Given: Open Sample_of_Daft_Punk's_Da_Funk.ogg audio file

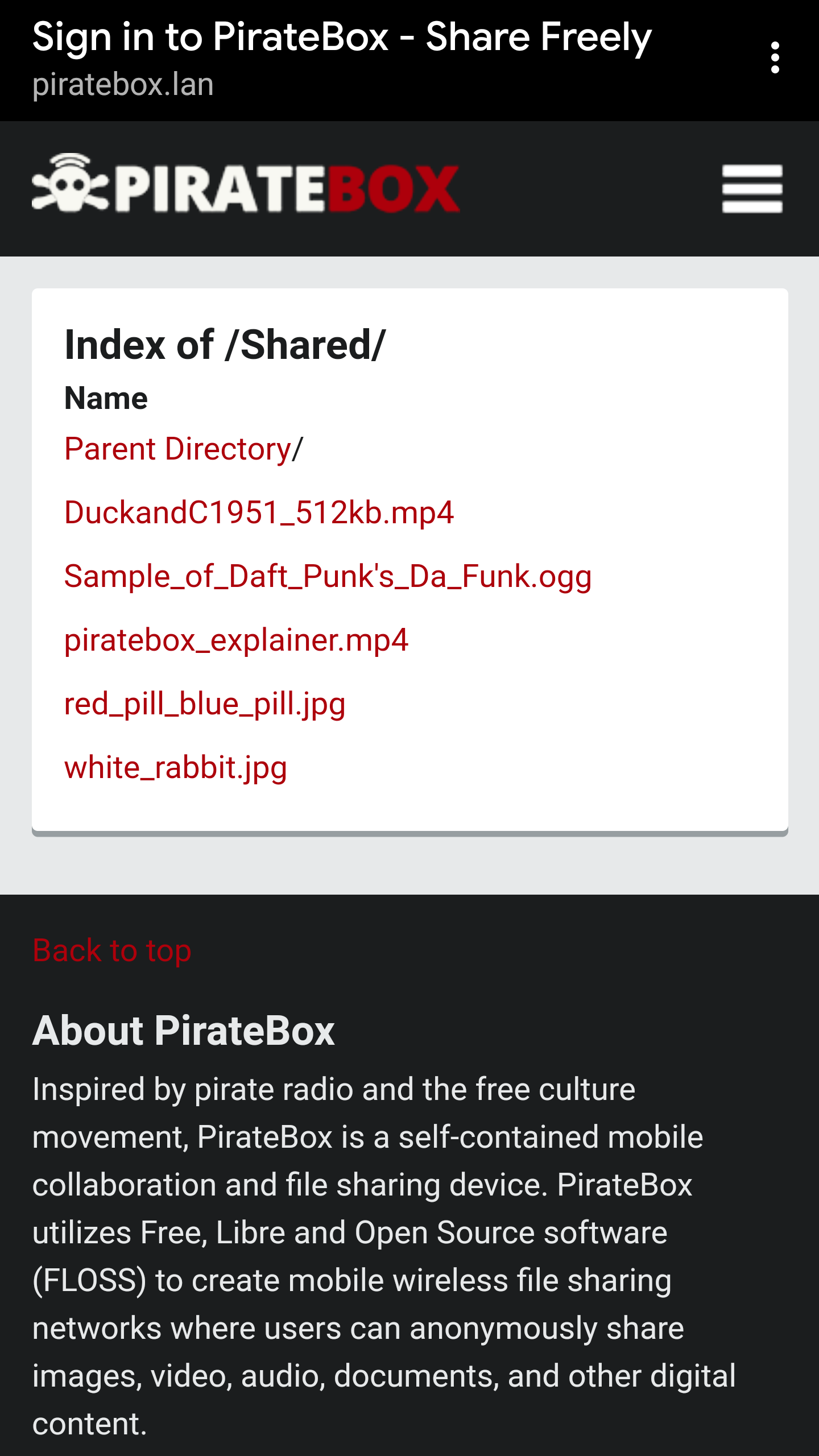Looking at the screenshot, I should coord(328,576).
